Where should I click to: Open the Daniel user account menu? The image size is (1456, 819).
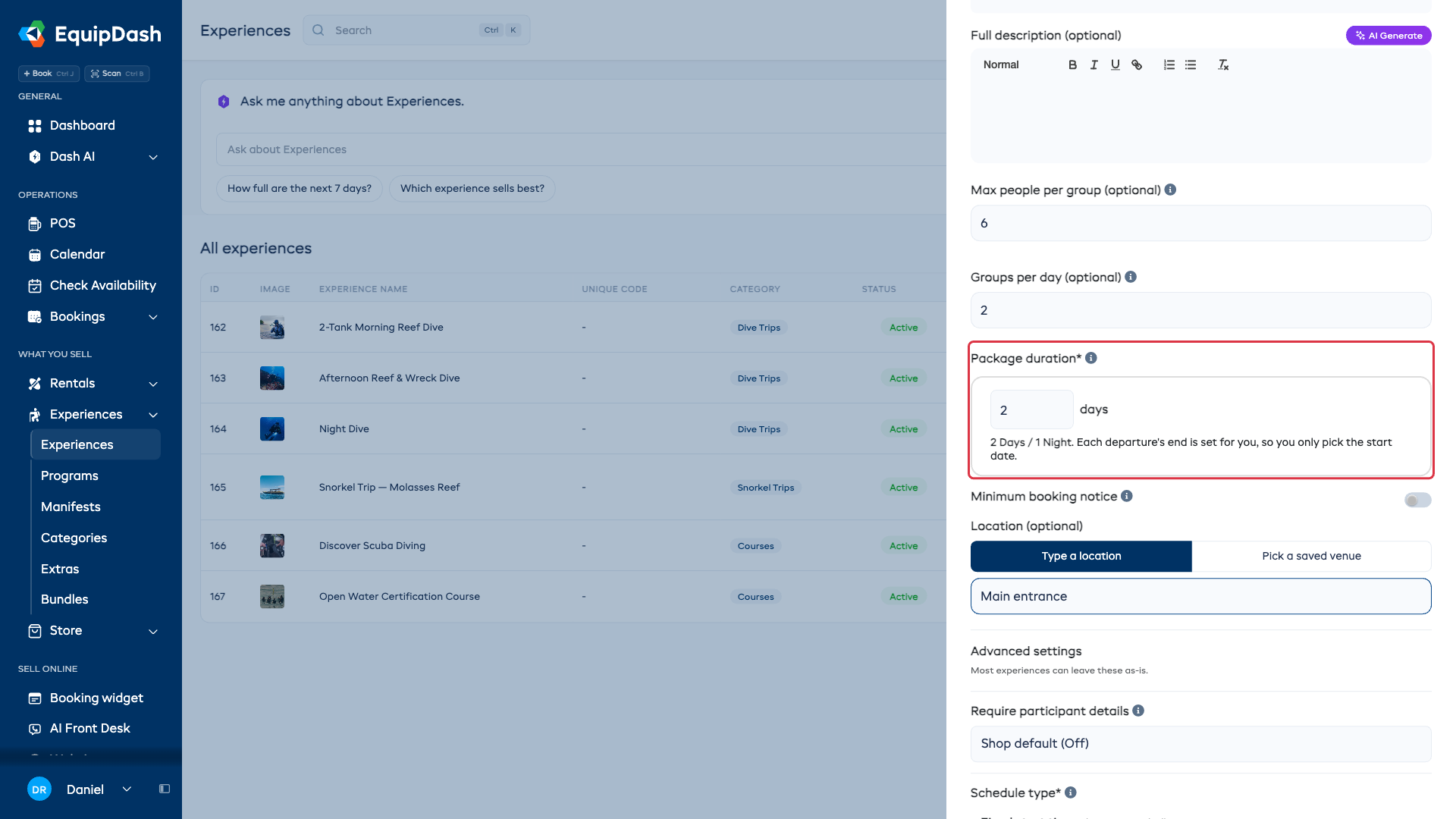pyautogui.click(x=80, y=789)
